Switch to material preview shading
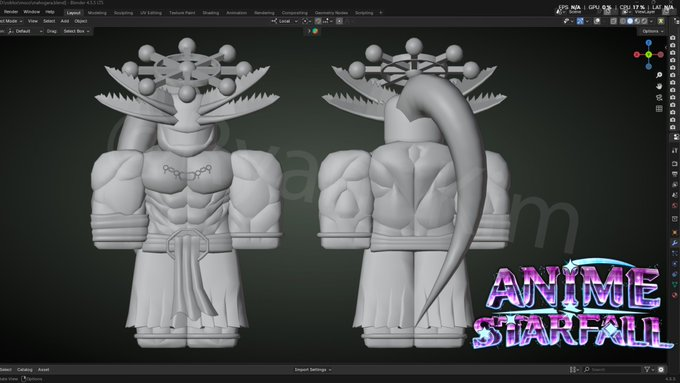680x383 pixels. (x=637, y=21)
